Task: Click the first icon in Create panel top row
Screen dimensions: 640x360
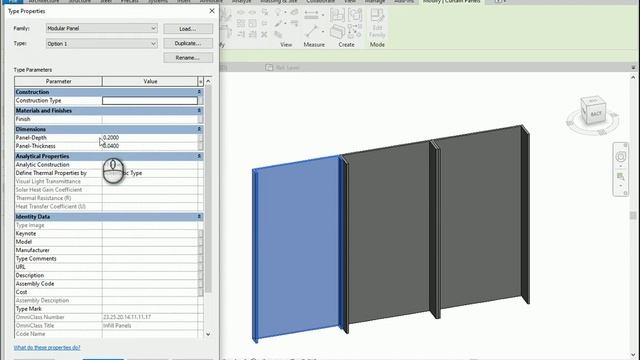Action: click(x=338, y=15)
